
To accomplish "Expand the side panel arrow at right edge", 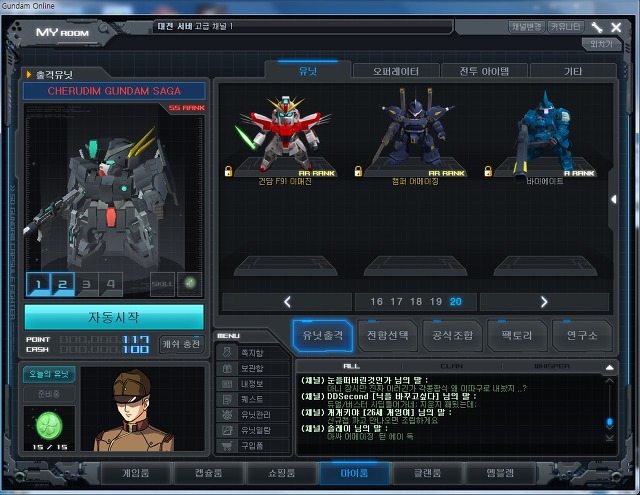I will [x=613, y=199].
